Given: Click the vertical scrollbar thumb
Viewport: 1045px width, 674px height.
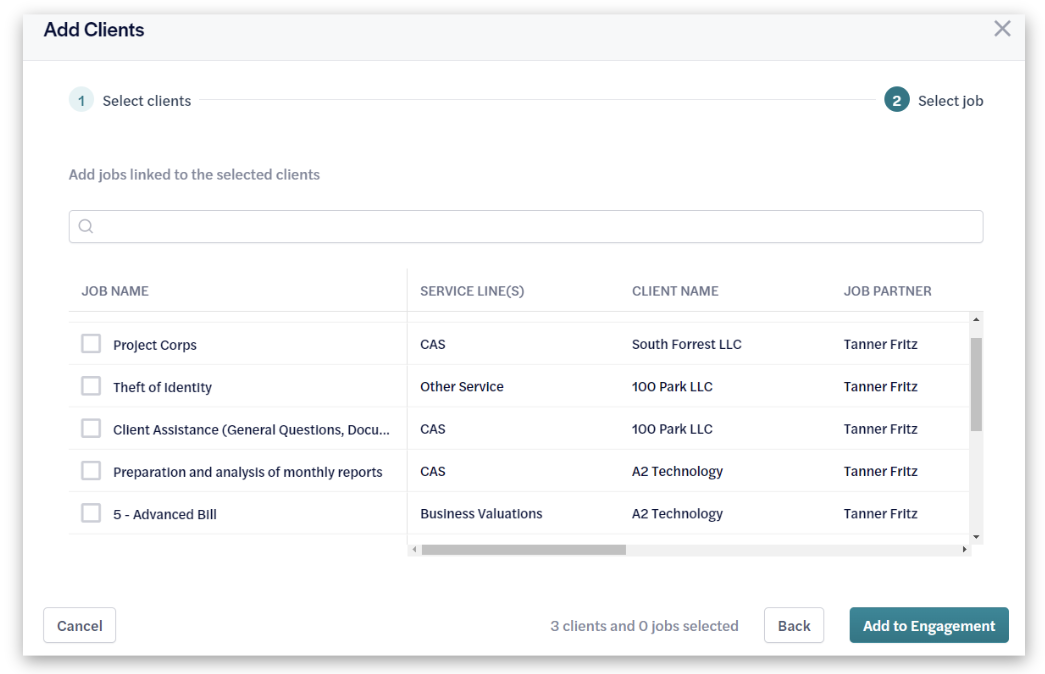Looking at the screenshot, I should pos(976,385).
